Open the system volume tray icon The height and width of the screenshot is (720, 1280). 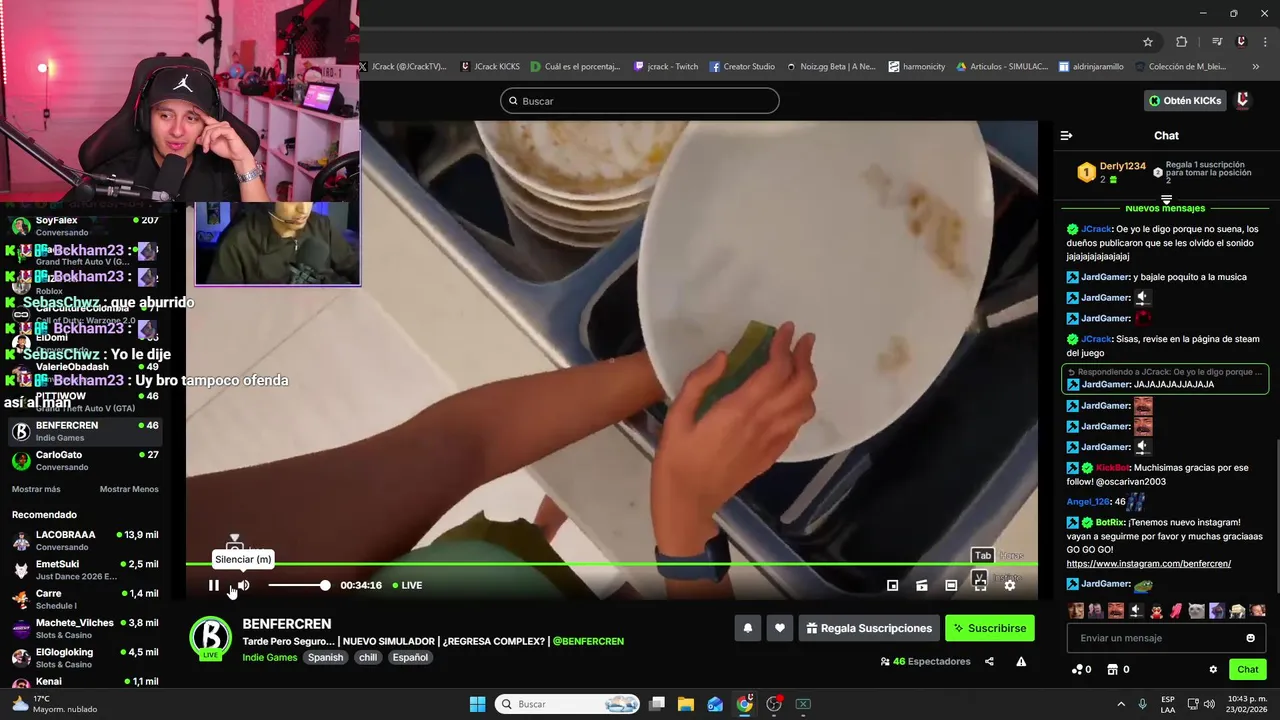1211,704
